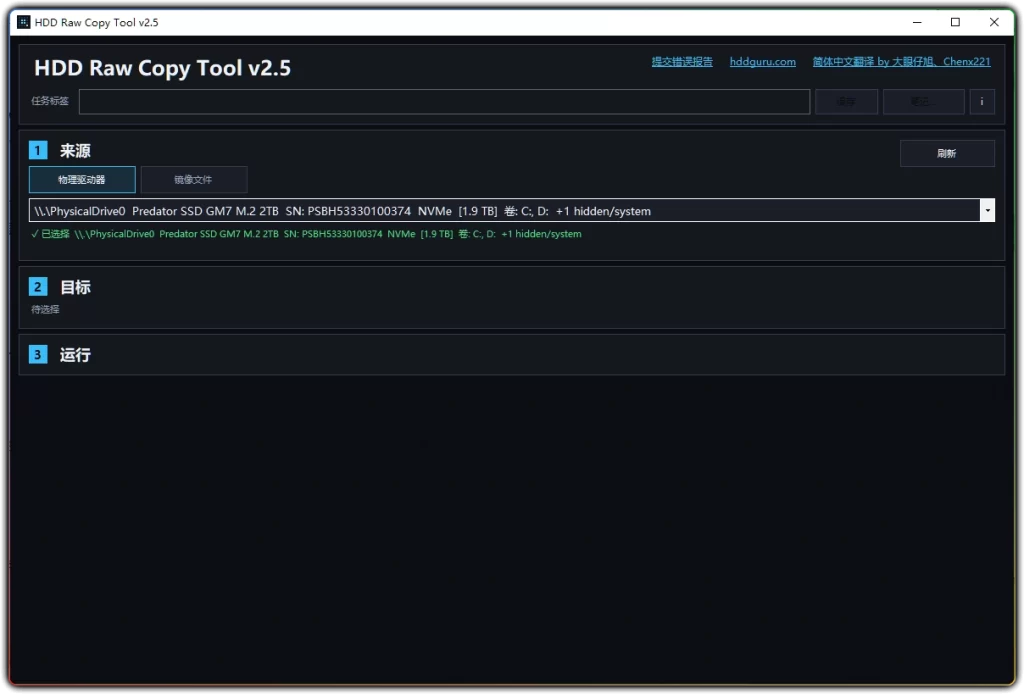Select the 物理驱动器 source mode
1024x694 pixels.
tap(82, 180)
